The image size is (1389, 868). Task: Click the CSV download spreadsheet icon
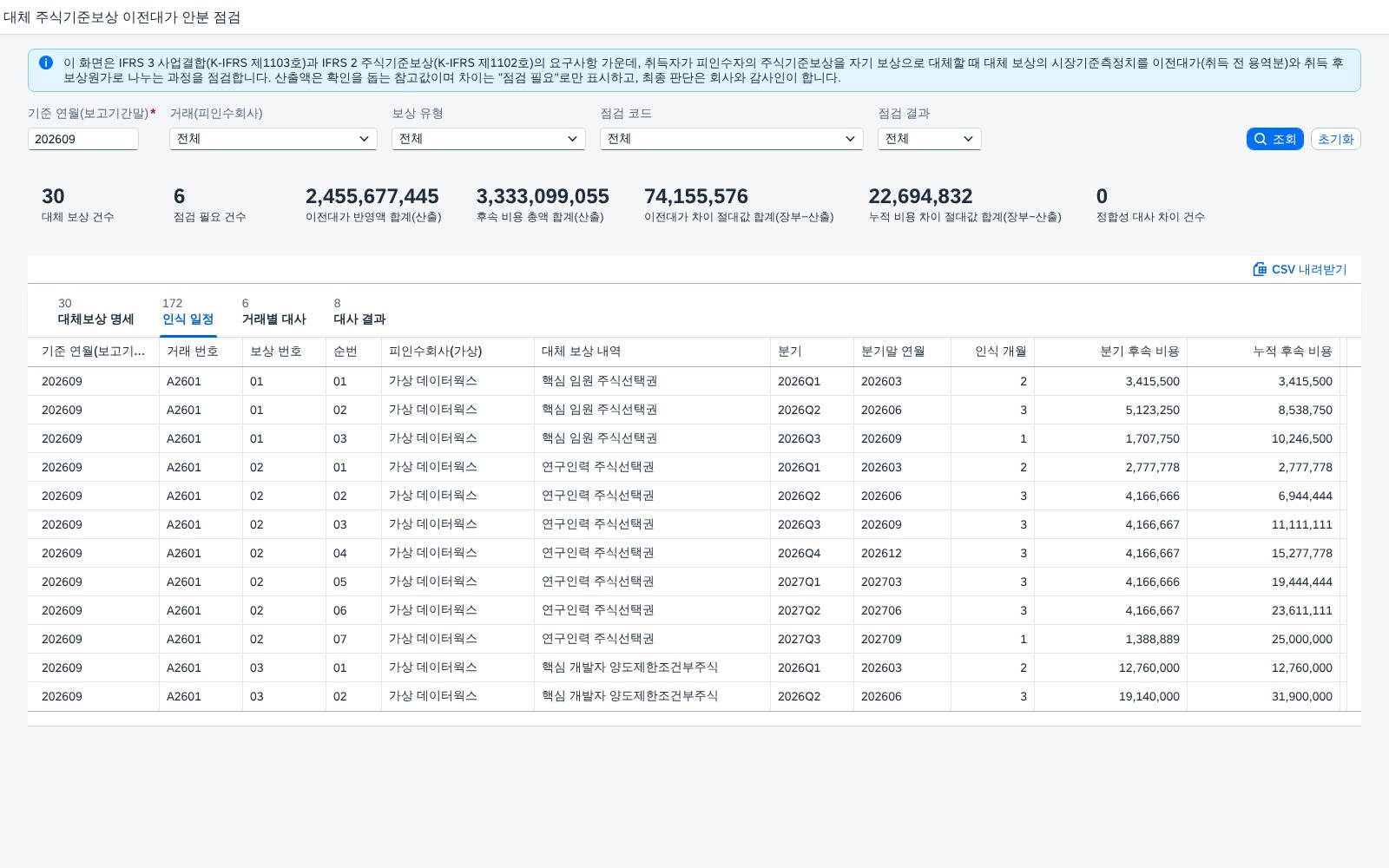pyautogui.click(x=1260, y=269)
